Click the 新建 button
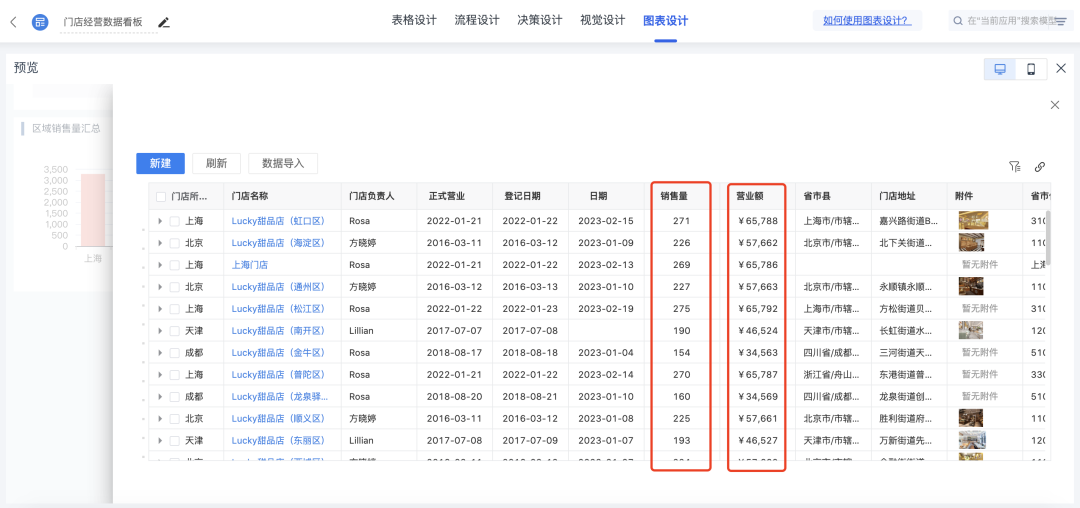Screen dimensions: 1080x508 click(160, 163)
